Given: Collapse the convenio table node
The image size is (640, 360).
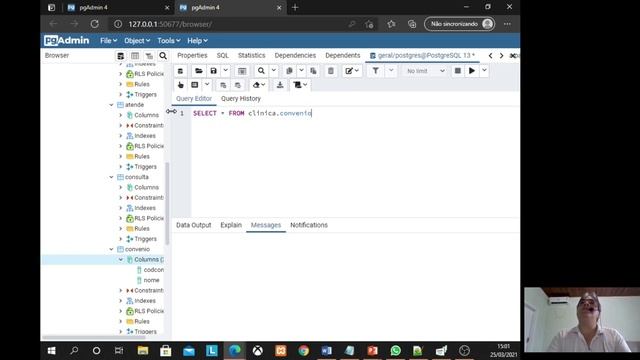Looking at the screenshot, I should (111, 249).
